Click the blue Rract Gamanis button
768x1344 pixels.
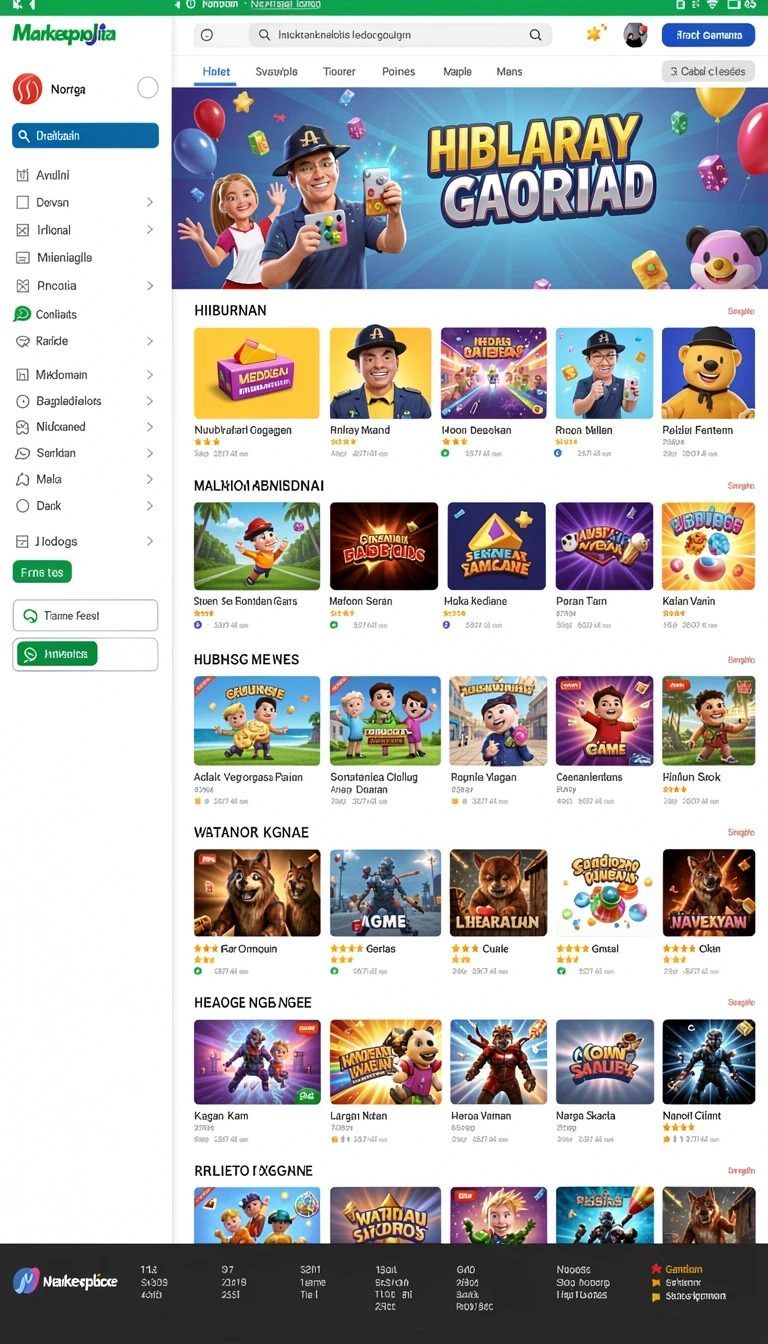point(708,35)
